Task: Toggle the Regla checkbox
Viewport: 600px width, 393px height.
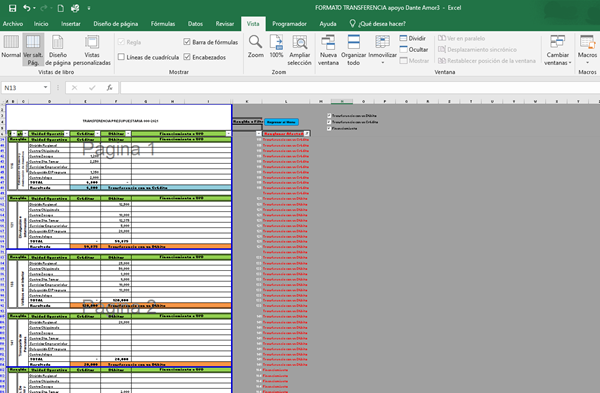Action: (x=121, y=42)
